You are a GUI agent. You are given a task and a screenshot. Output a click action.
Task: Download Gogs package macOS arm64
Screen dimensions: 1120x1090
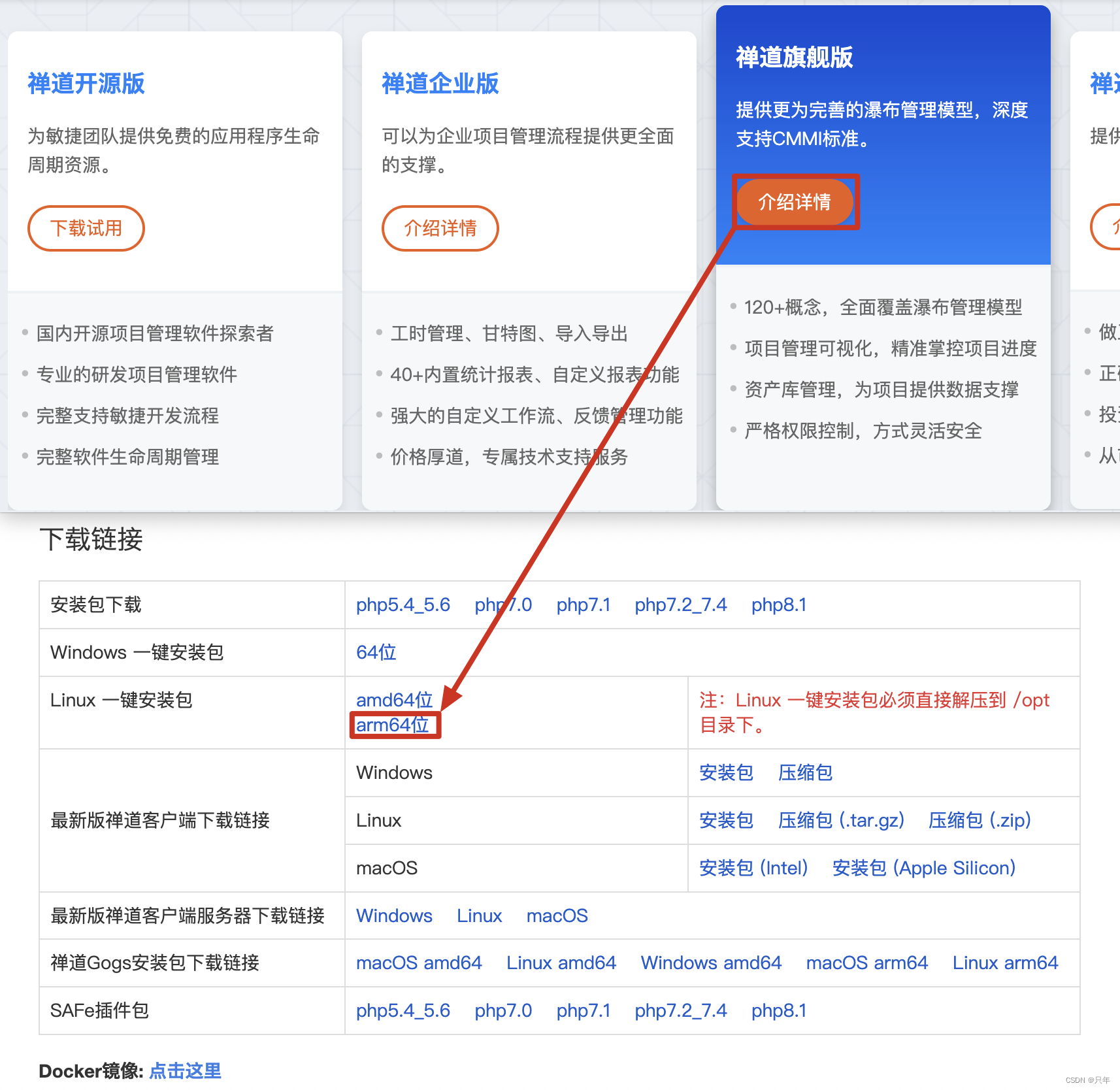(x=867, y=963)
